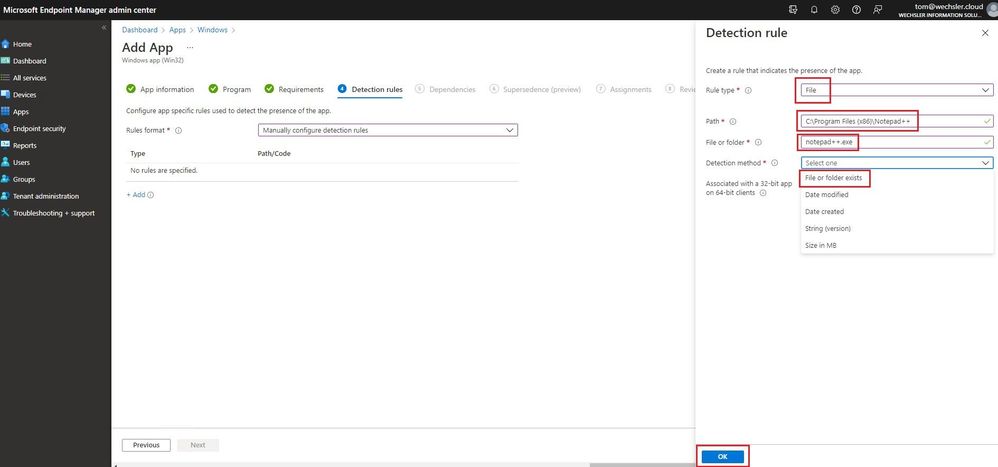The image size is (998, 467).
Task: Show info tooltip for Rule type
Action: (748, 91)
